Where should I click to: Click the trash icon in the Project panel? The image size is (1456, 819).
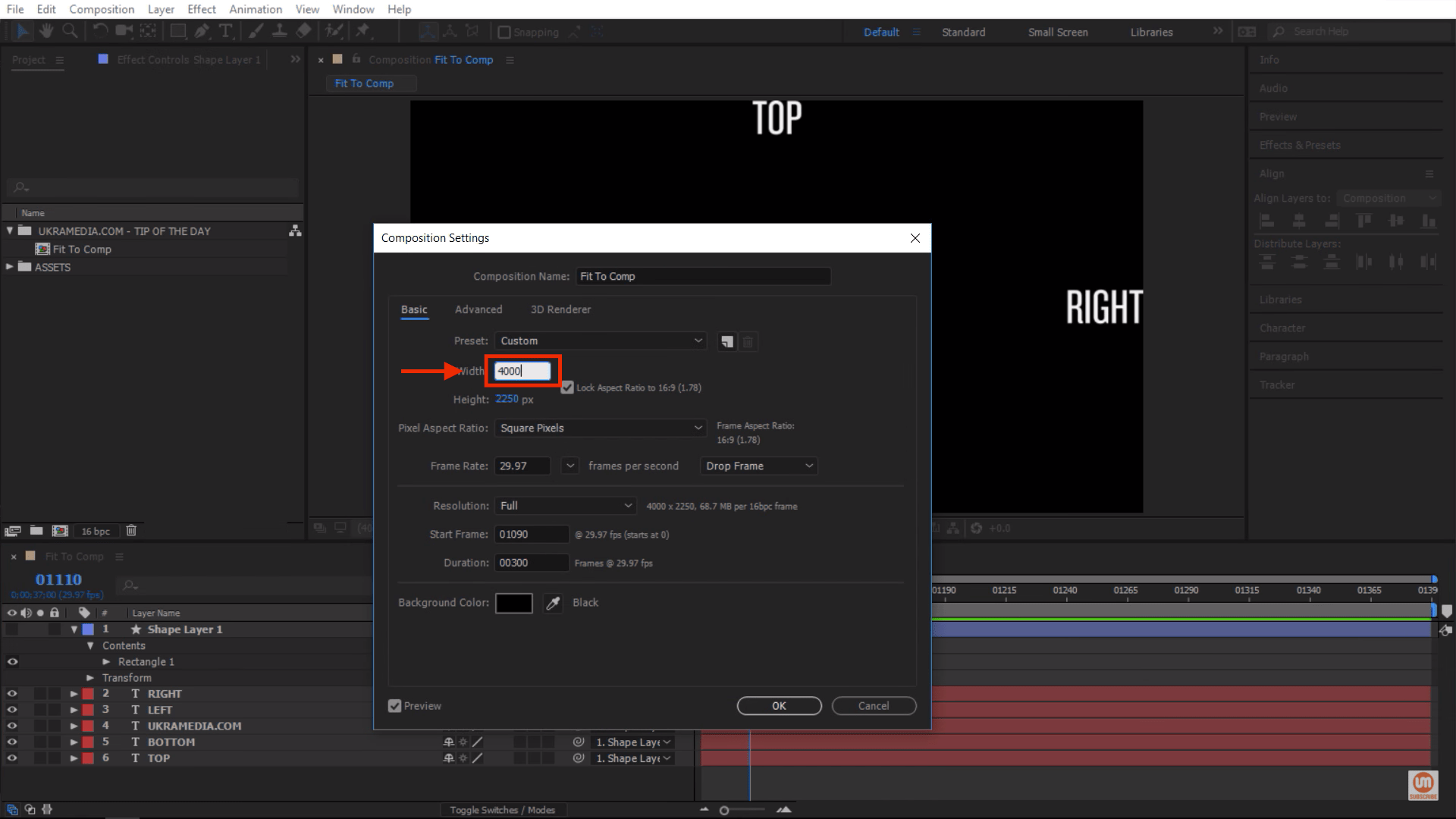coord(130,531)
